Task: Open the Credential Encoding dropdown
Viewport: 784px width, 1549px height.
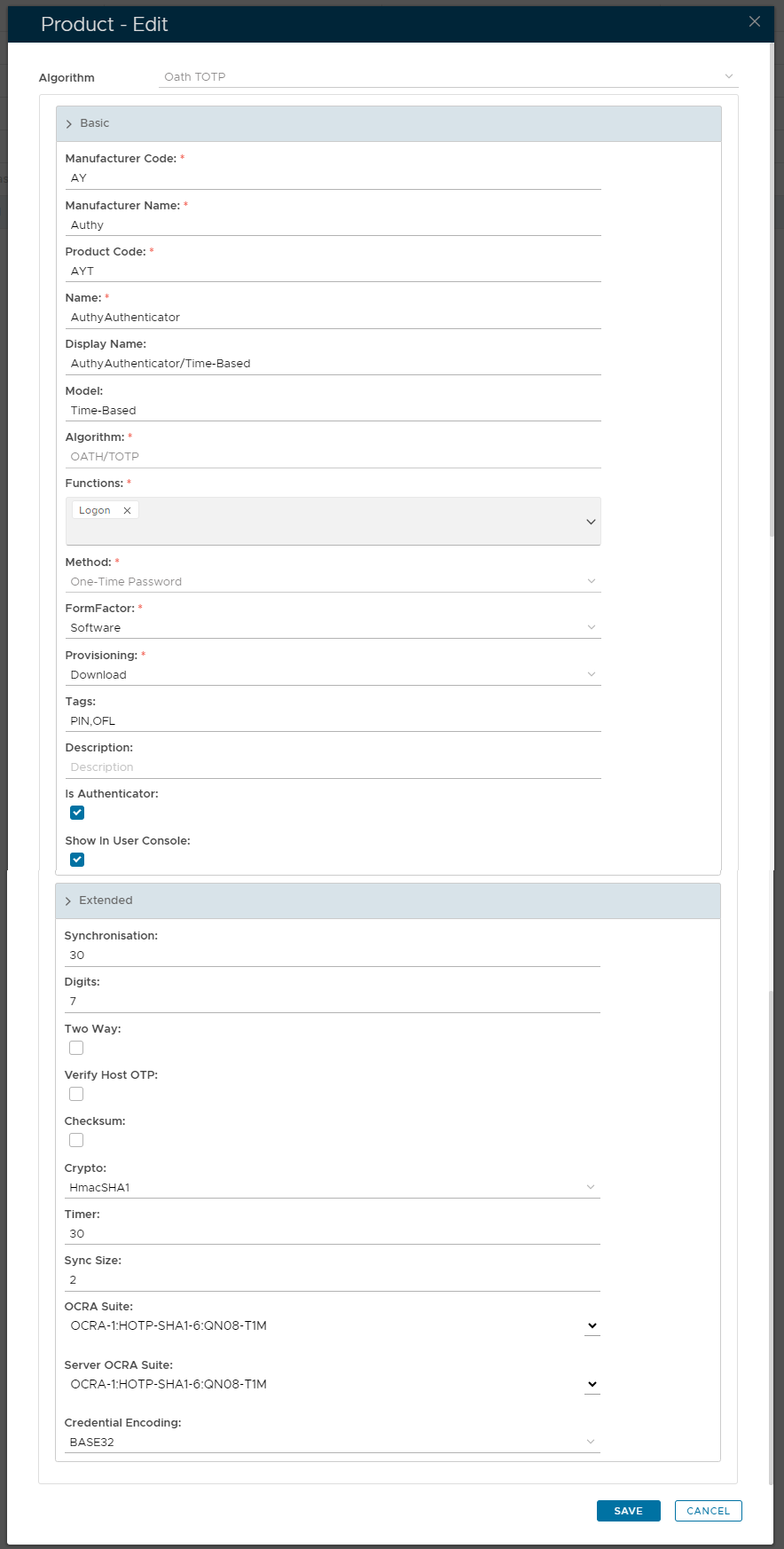Action: click(333, 1443)
